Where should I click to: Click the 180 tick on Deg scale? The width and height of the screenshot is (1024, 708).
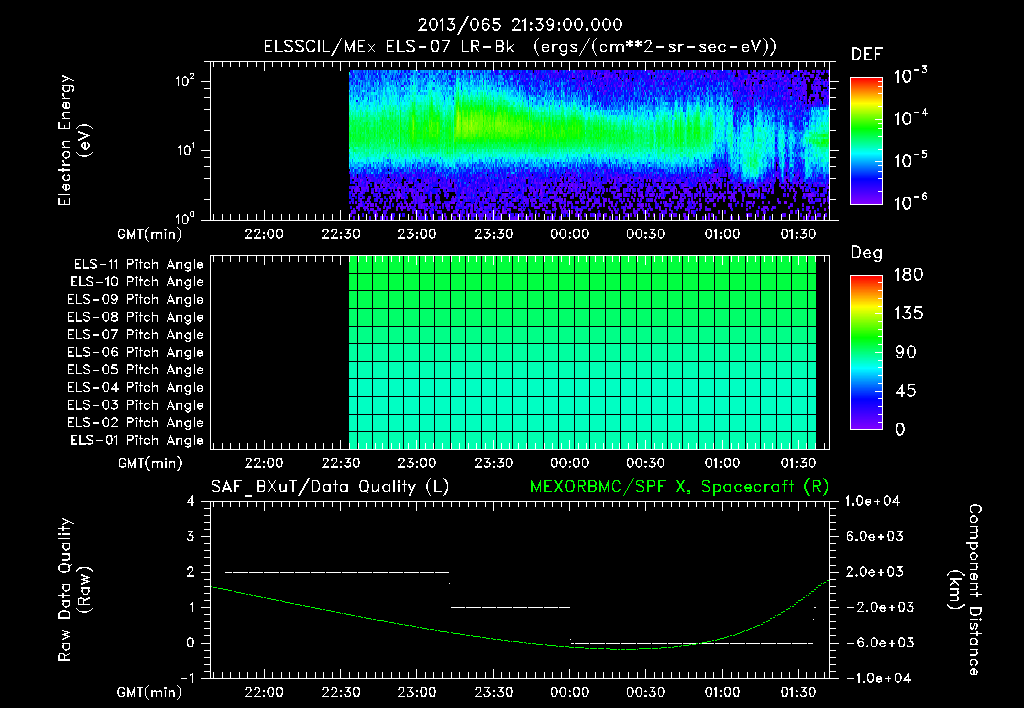[x=908, y=275]
